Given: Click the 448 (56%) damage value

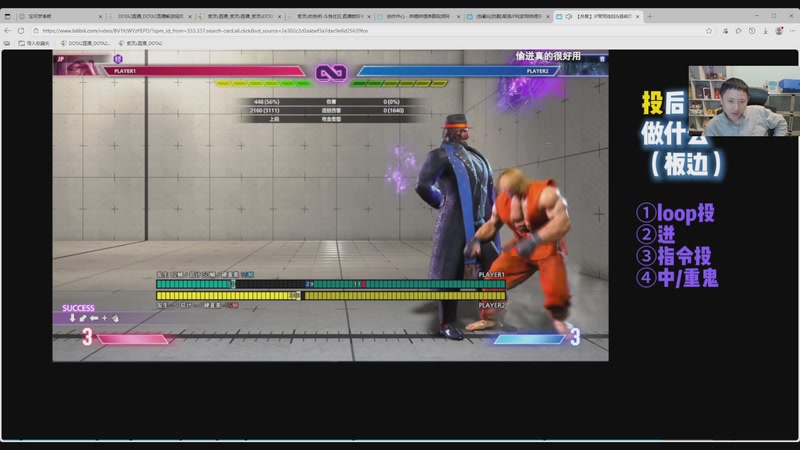Looking at the screenshot, I should coord(266,102).
